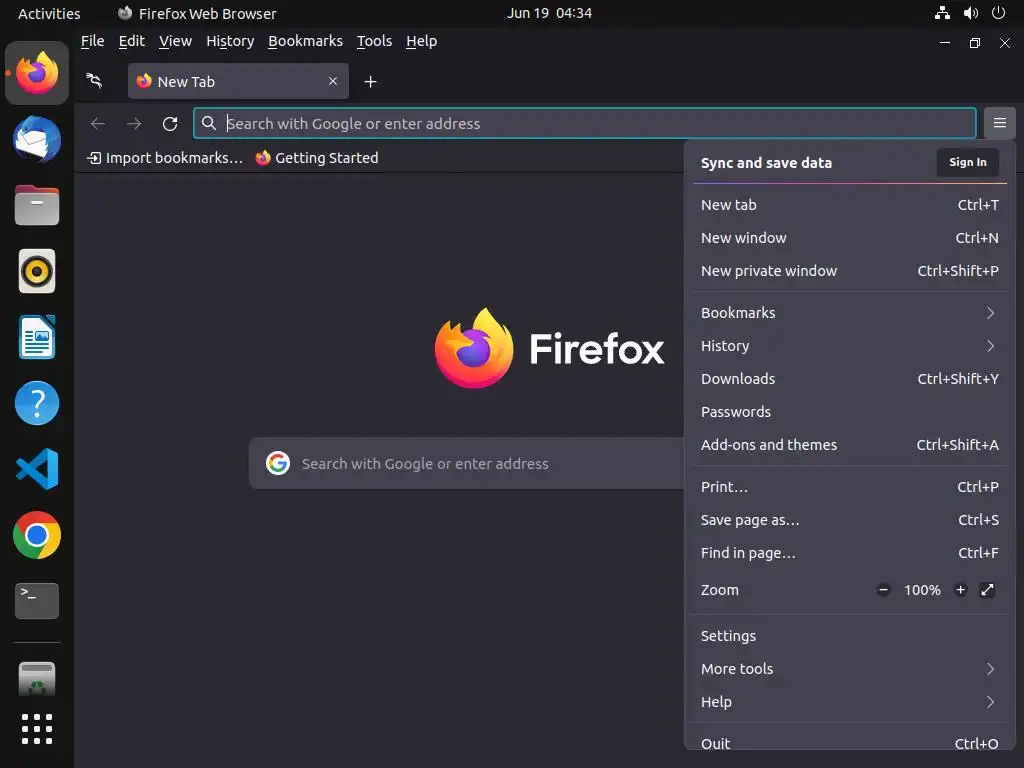Select New tab in the application menu
The image size is (1024, 768).
pyautogui.click(x=849, y=205)
